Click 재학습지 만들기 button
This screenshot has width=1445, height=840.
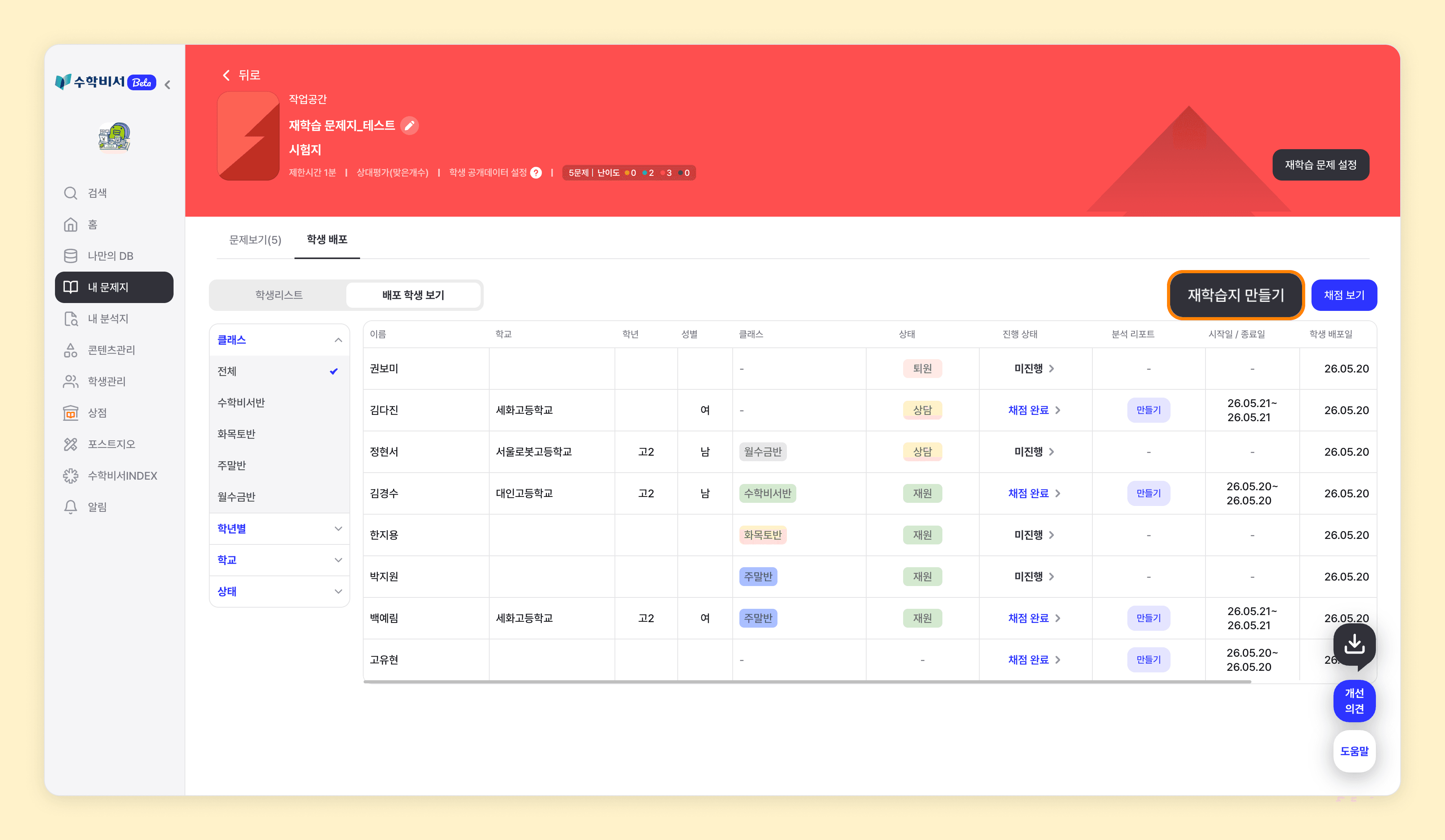point(1236,295)
